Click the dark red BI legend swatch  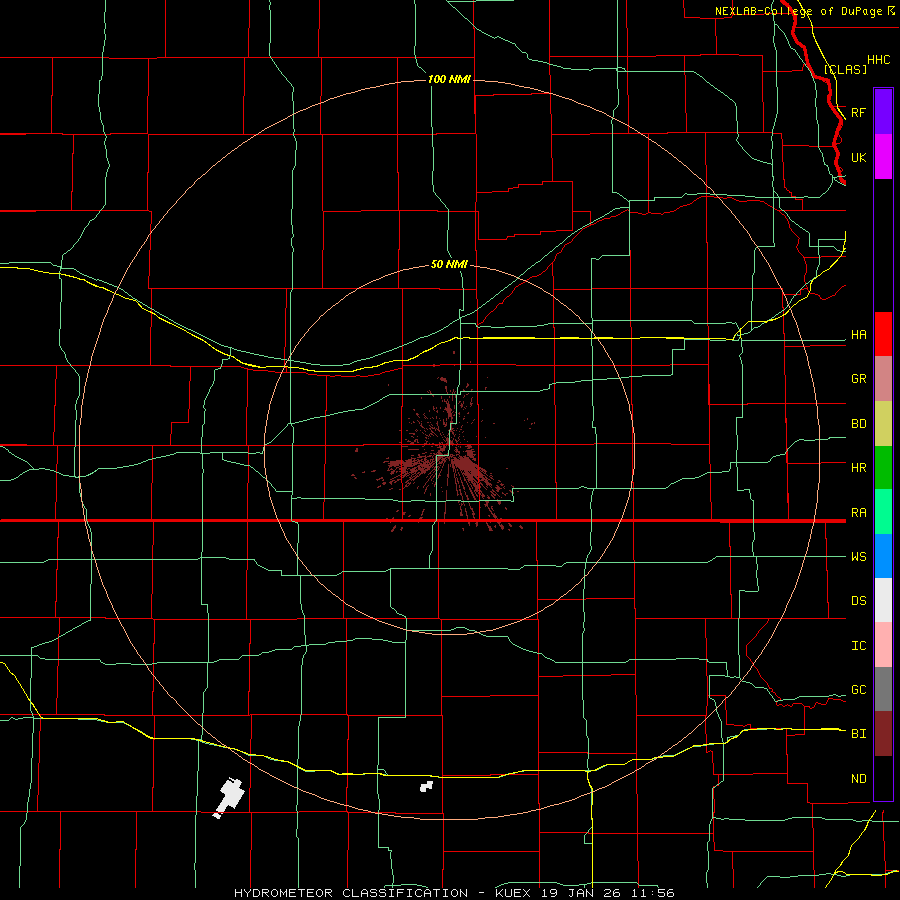[883, 734]
